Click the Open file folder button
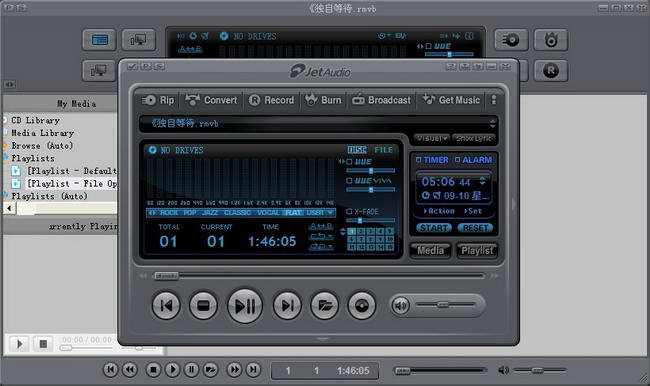The image size is (650, 386). pyautogui.click(x=324, y=306)
